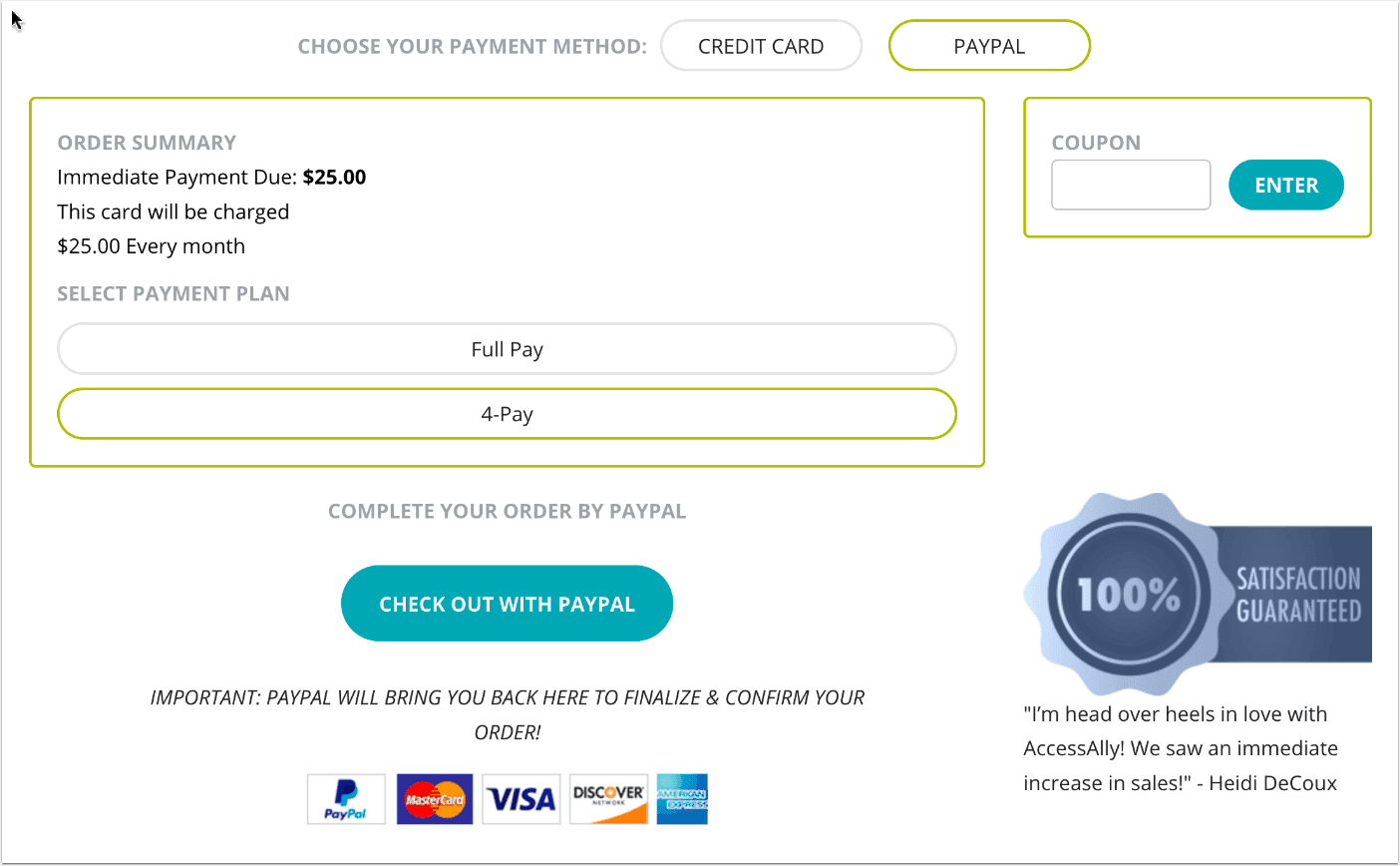Click Check Out With PayPal button
The height and width of the screenshot is (866, 1400).
(x=507, y=604)
